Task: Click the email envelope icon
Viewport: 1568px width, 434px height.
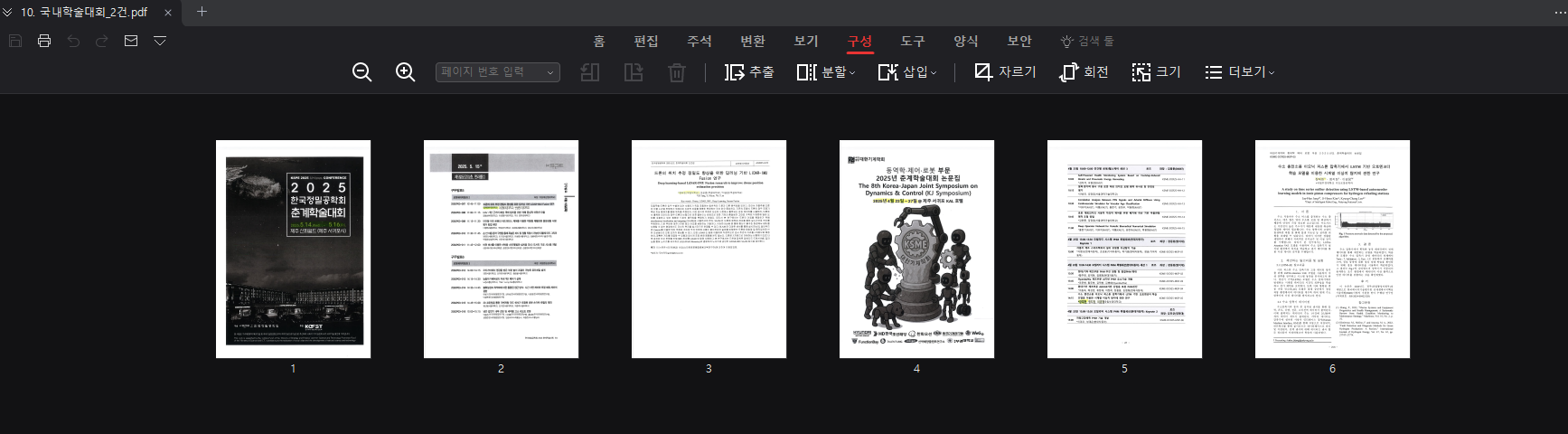Action: tap(131, 41)
